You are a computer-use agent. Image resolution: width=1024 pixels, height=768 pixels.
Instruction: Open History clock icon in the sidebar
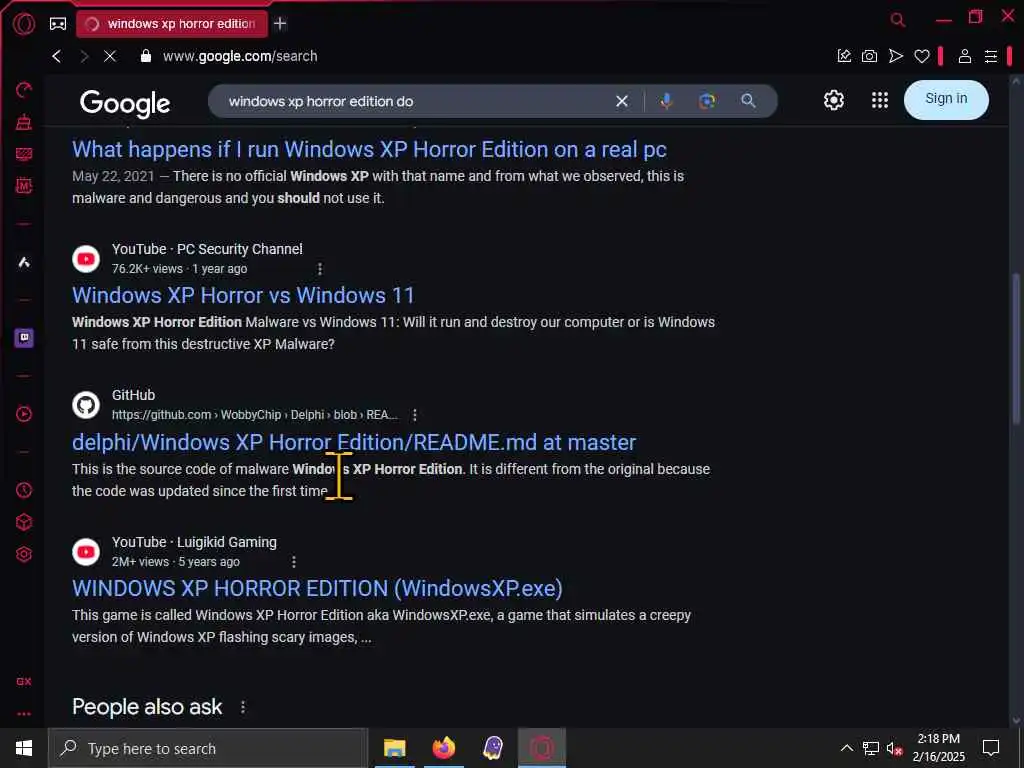pyautogui.click(x=24, y=490)
